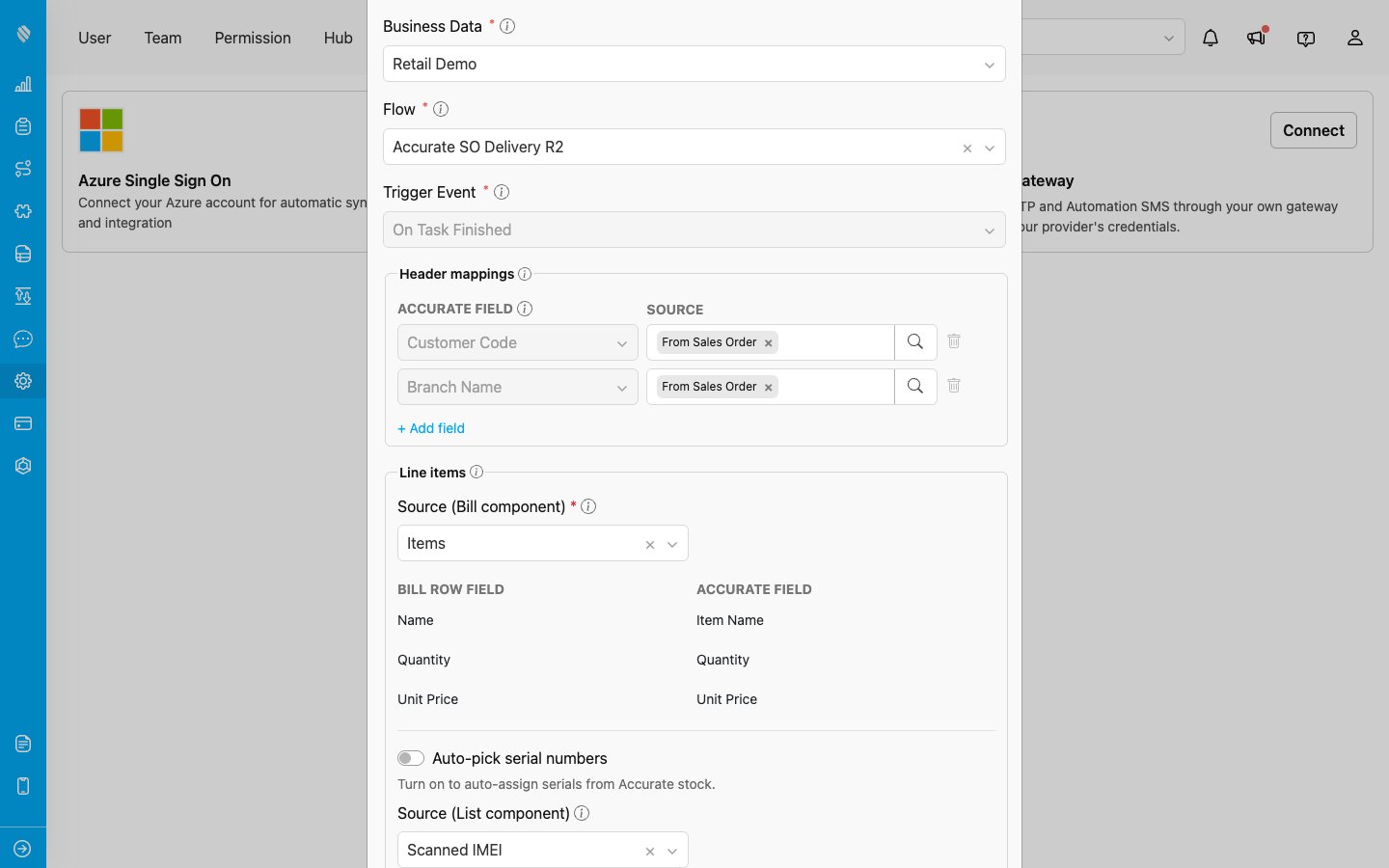1389x868 pixels.
Task: Click the Azure Single Sign On logo
Action: click(x=101, y=130)
